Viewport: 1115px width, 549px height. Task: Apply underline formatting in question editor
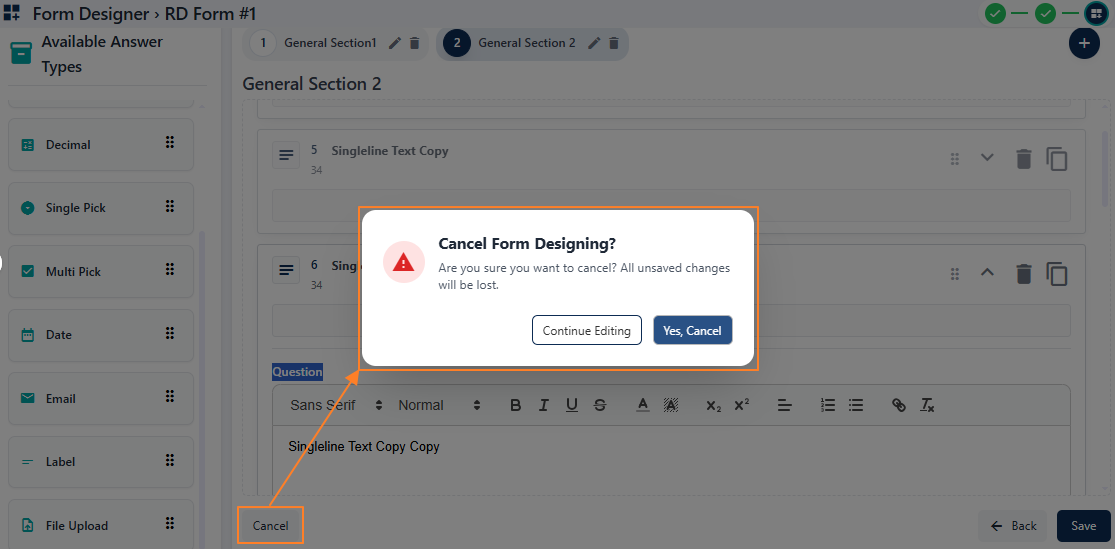click(572, 405)
